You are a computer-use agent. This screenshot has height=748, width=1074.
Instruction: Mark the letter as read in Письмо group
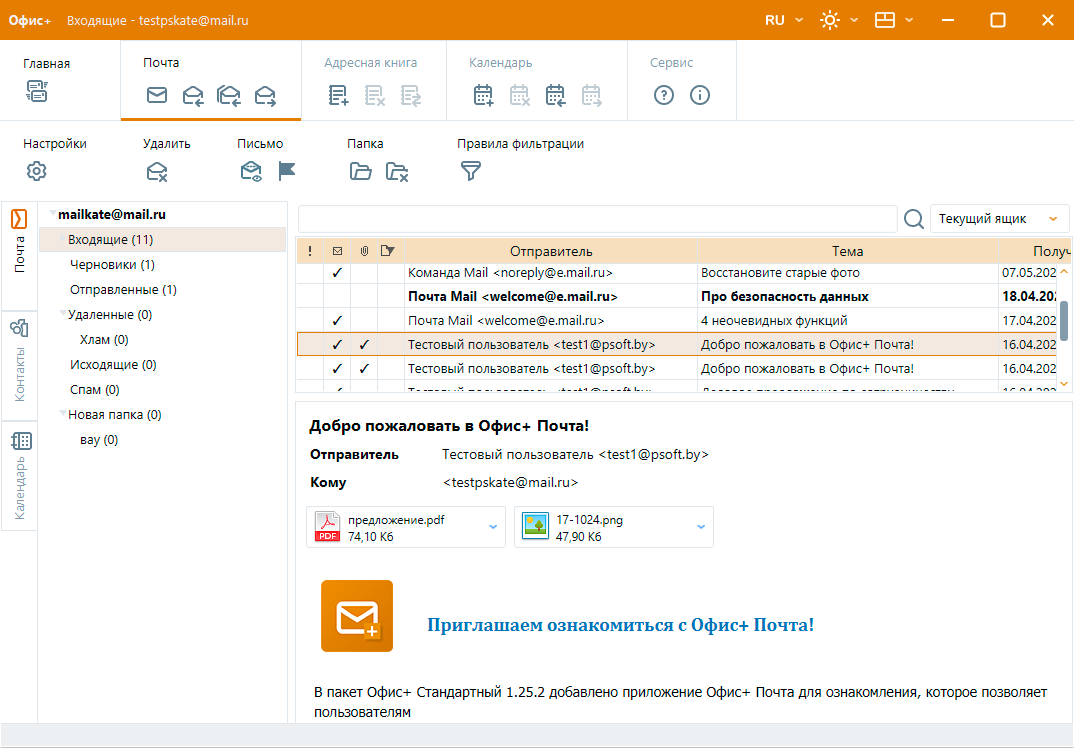pos(250,171)
